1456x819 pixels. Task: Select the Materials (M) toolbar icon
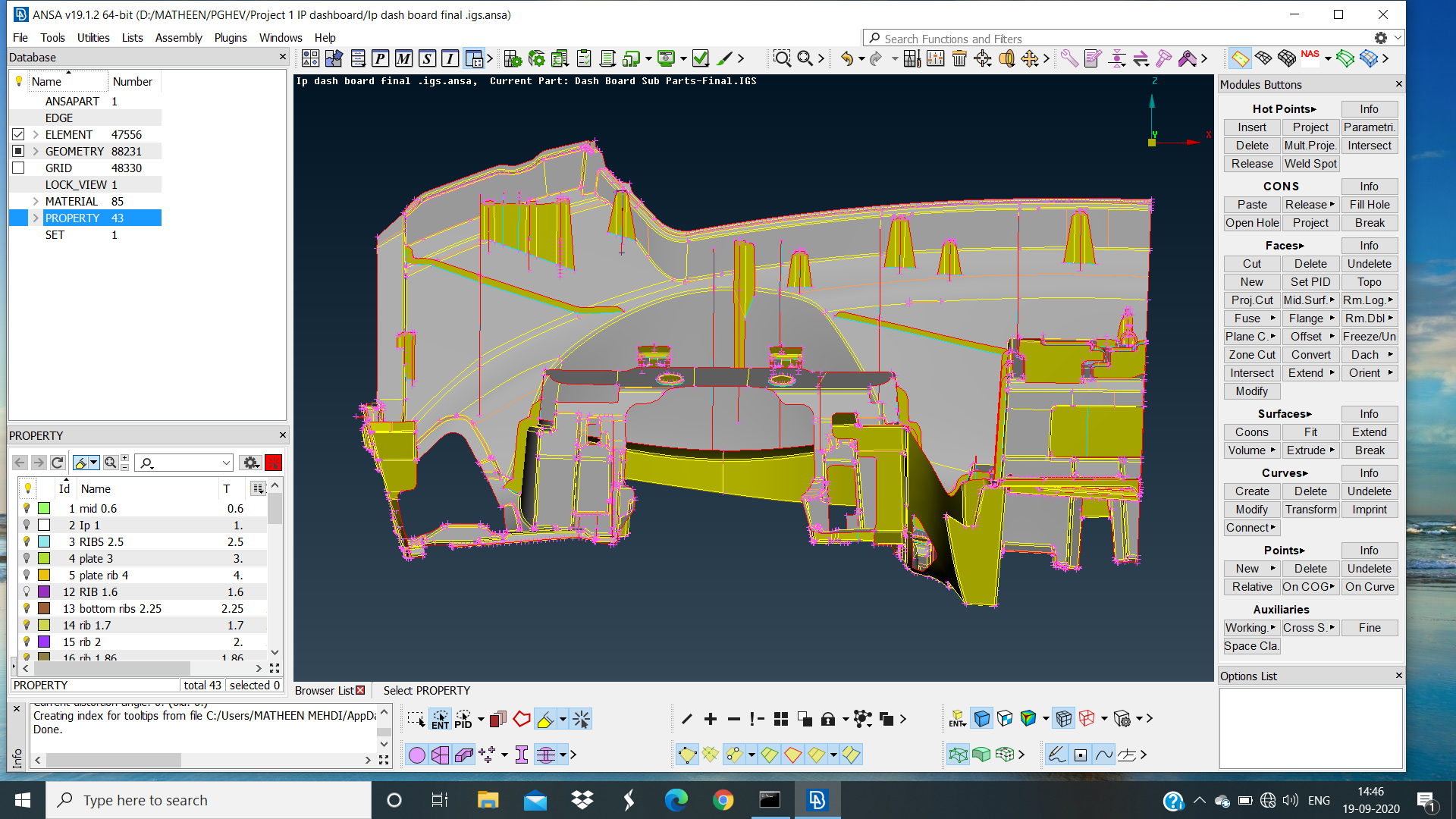[403, 58]
